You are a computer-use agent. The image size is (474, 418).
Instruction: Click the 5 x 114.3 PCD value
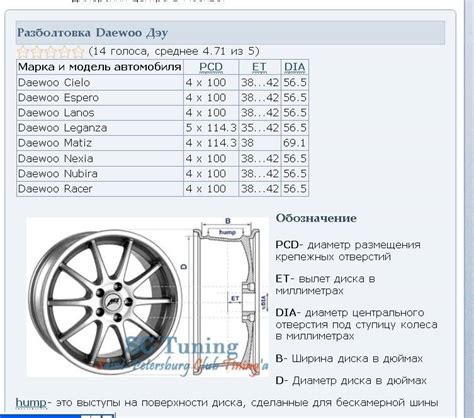(x=211, y=128)
